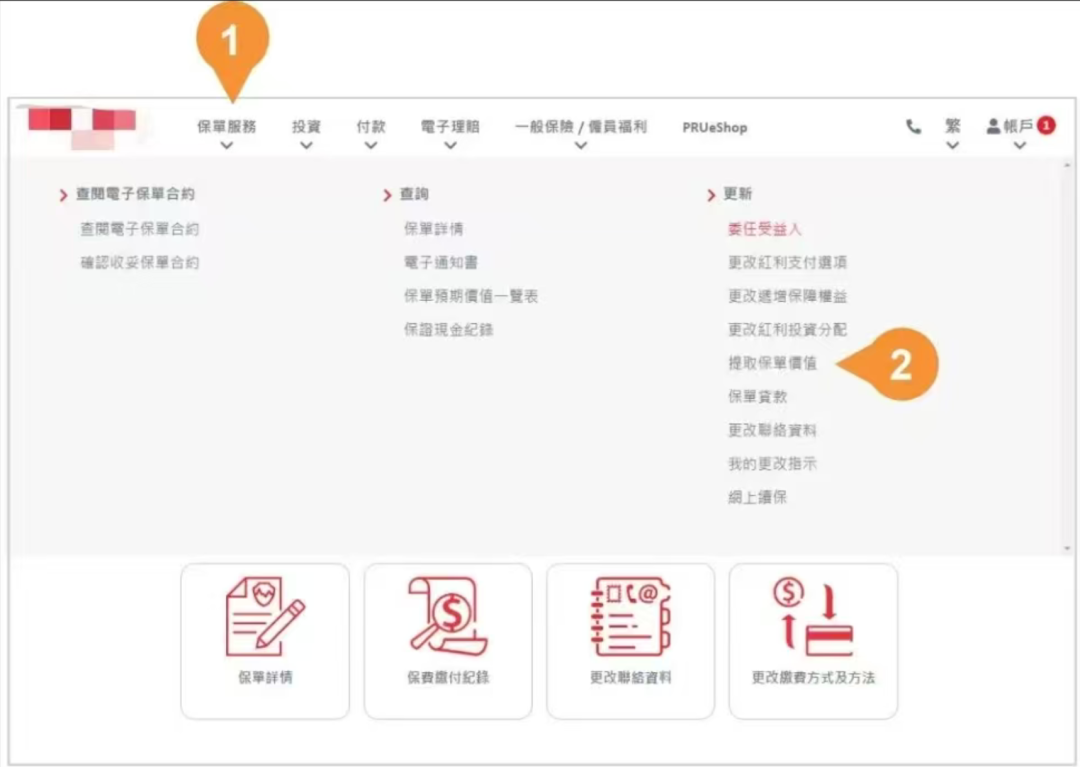The width and height of the screenshot is (1080, 767).
Task: Click the 帳戶 person icon
Action: click(993, 127)
